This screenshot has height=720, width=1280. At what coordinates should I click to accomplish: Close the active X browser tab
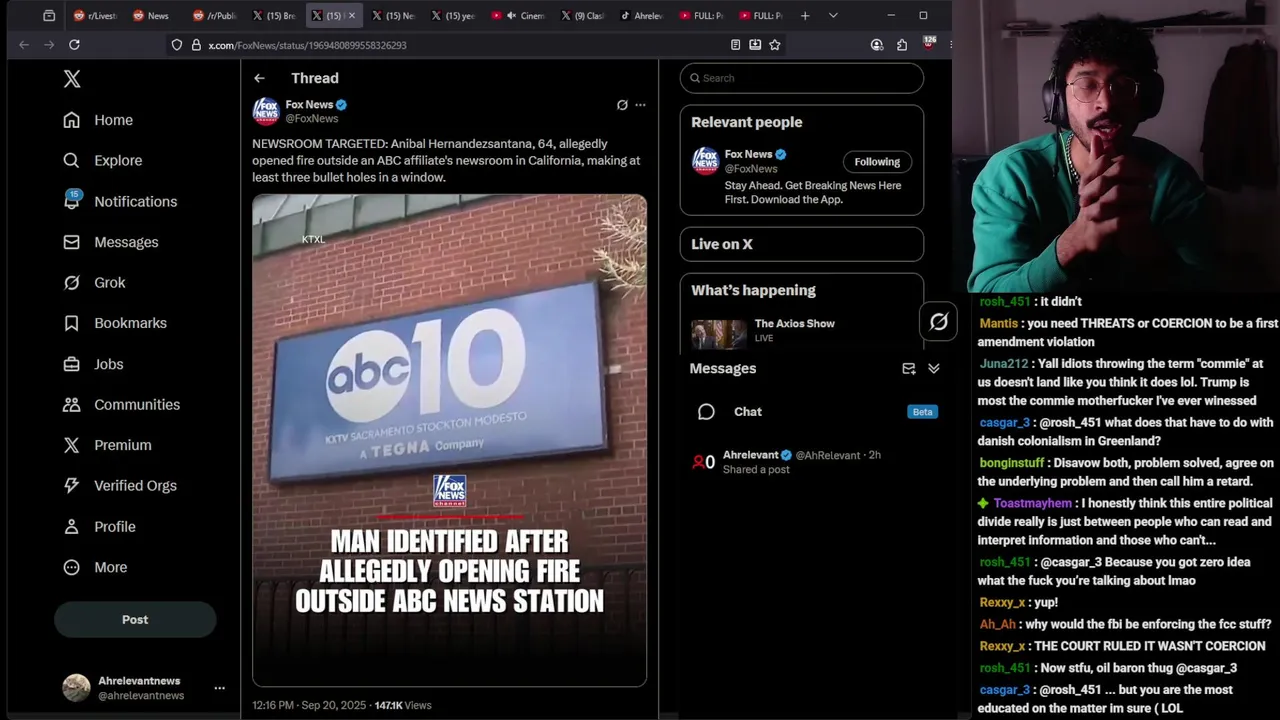(x=351, y=16)
